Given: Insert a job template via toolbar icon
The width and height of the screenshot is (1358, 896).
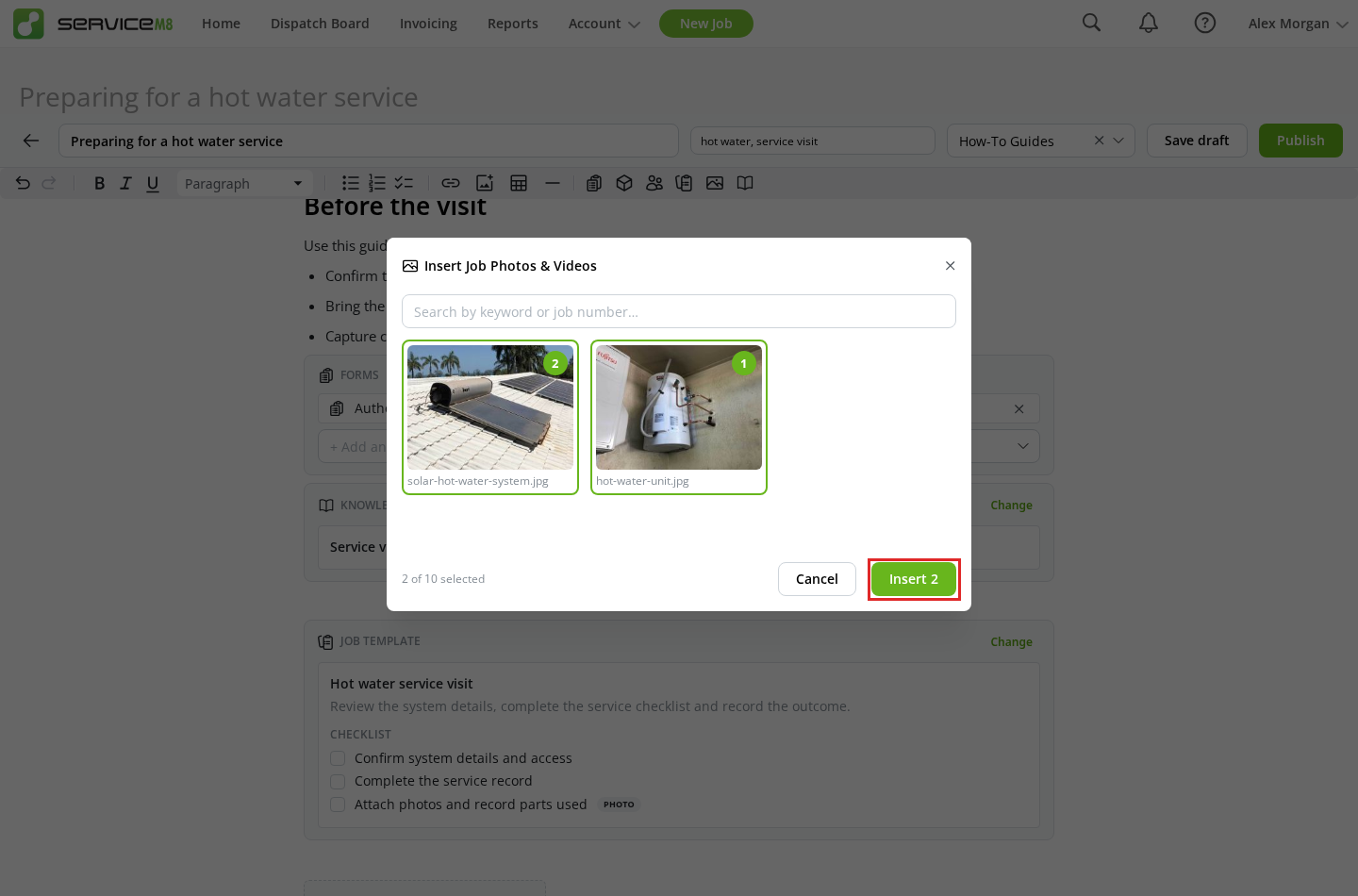Looking at the screenshot, I should (685, 183).
